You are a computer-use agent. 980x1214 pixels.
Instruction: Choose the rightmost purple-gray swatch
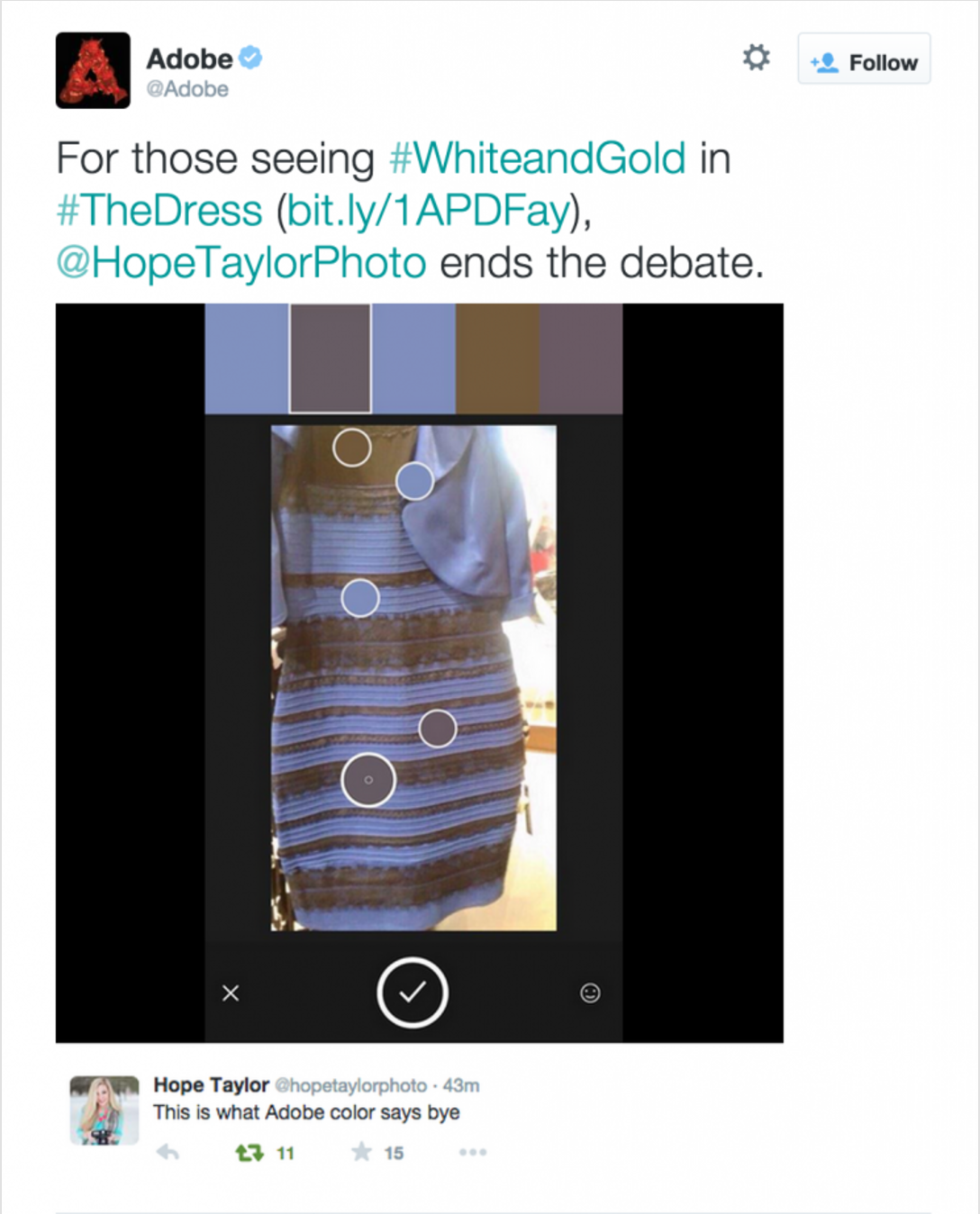pyautogui.click(x=581, y=358)
